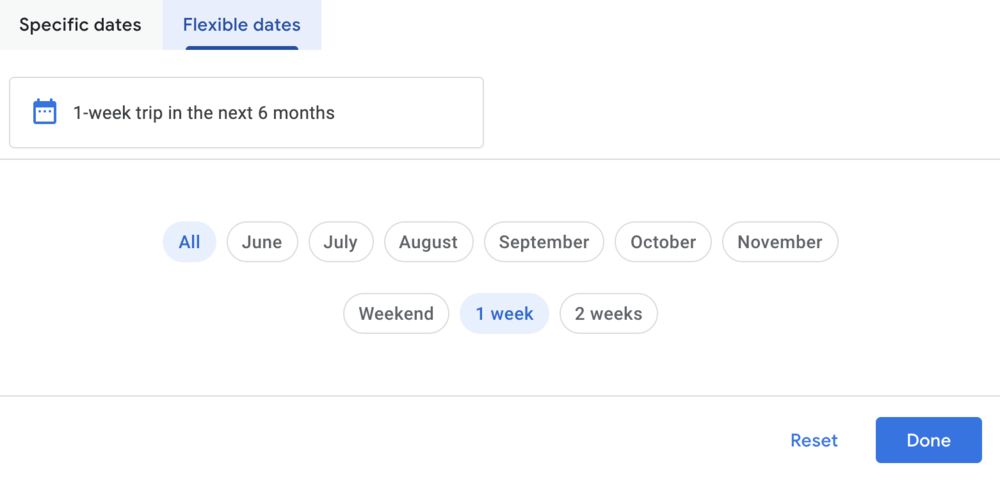The width and height of the screenshot is (1000, 481).
Task: Pick the July month chip
Action: (x=340, y=242)
